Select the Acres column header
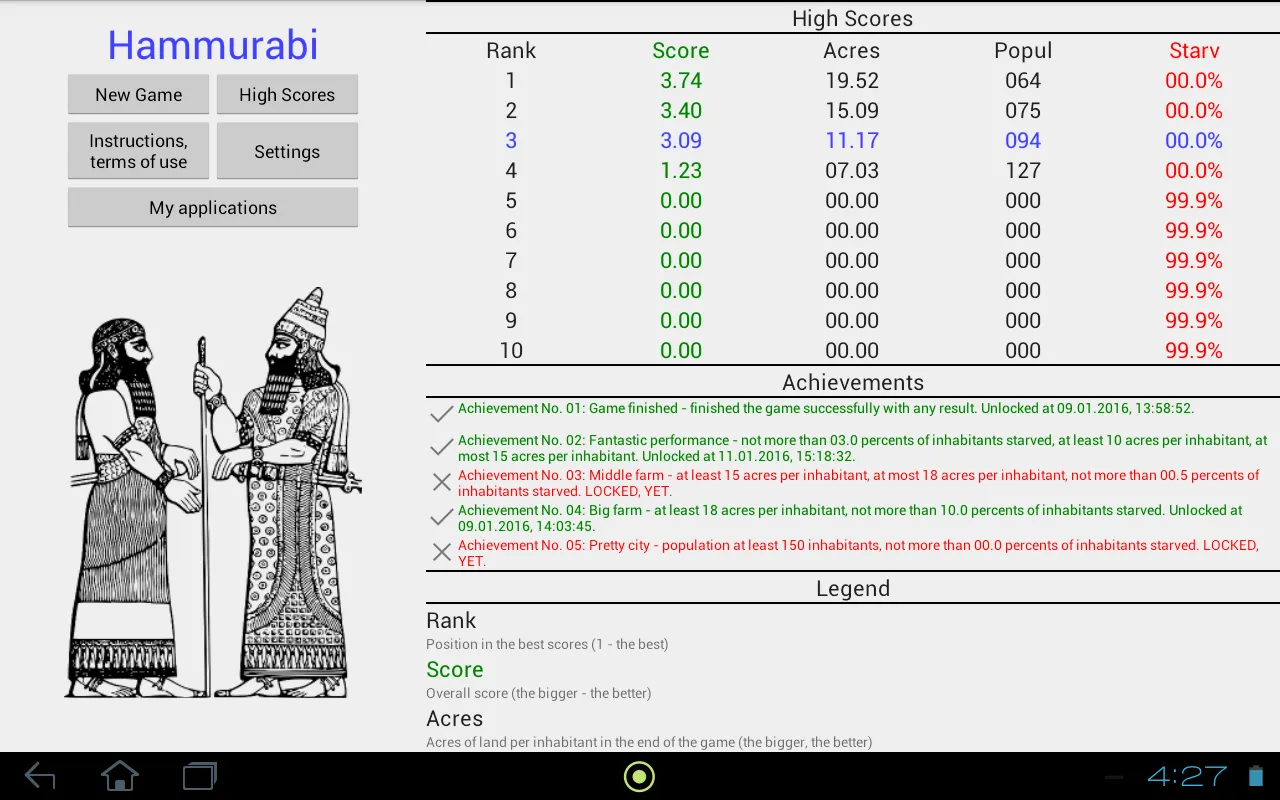This screenshot has height=800, width=1280. click(852, 51)
